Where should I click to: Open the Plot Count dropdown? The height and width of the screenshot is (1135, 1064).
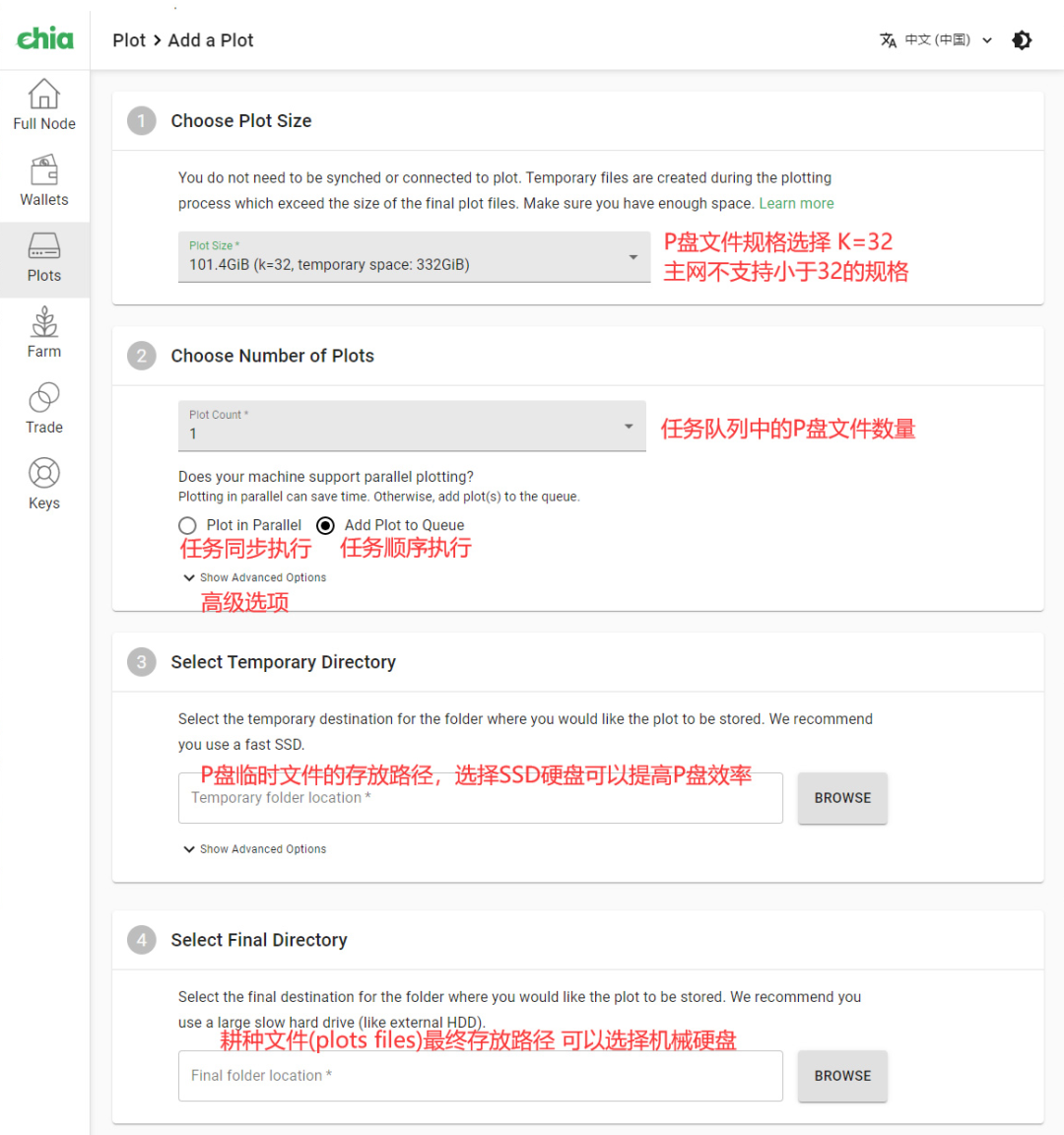point(412,426)
